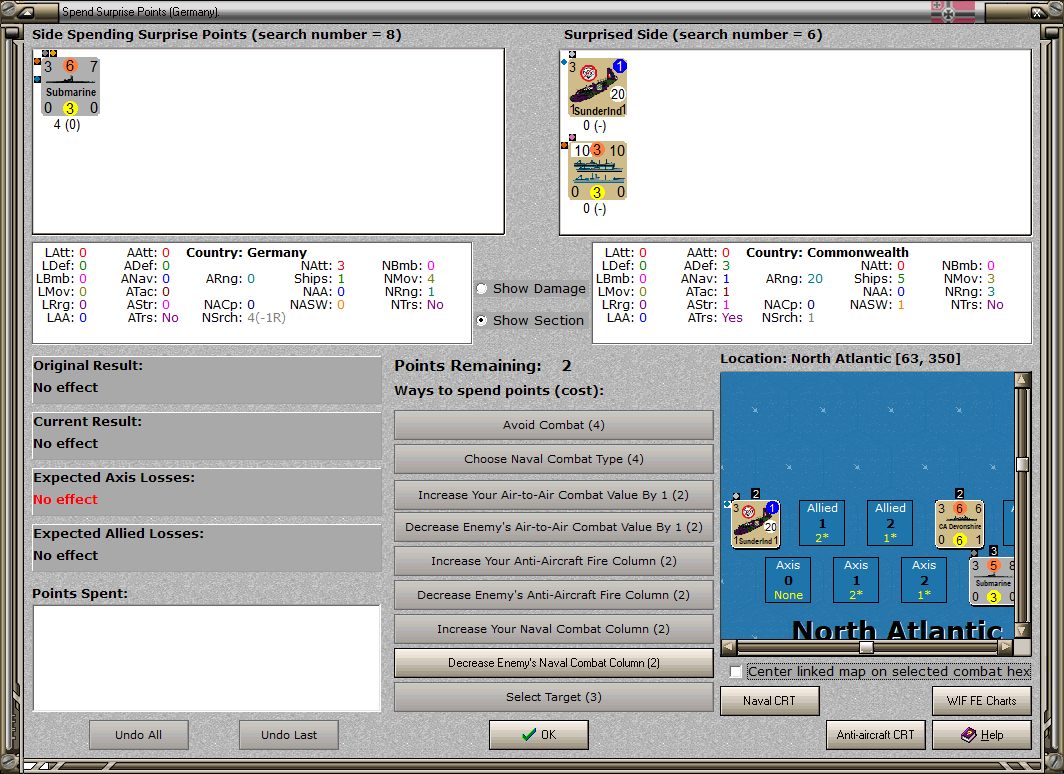Image resolution: width=1064 pixels, height=774 pixels.
Task: Click 'Country: Commonwealth' heading
Action: (827, 252)
